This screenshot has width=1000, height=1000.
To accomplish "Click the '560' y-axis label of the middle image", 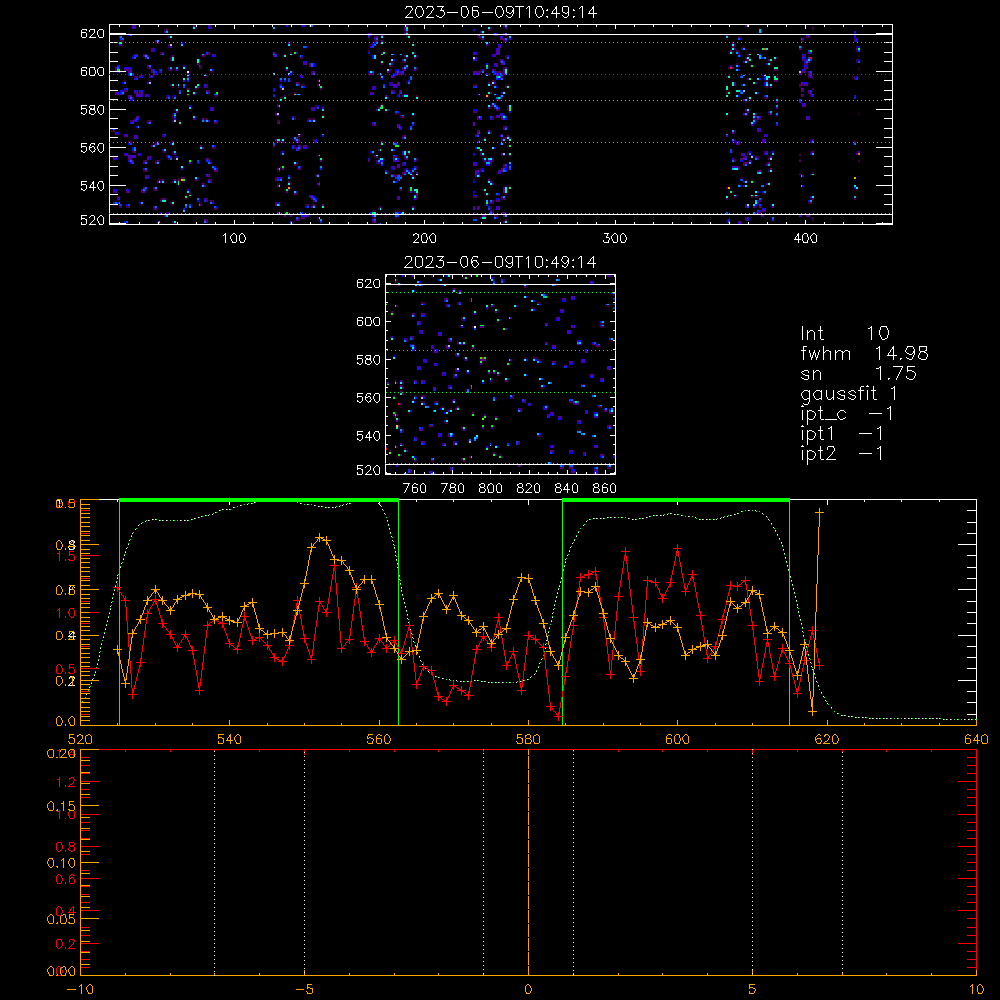I will pos(369,397).
